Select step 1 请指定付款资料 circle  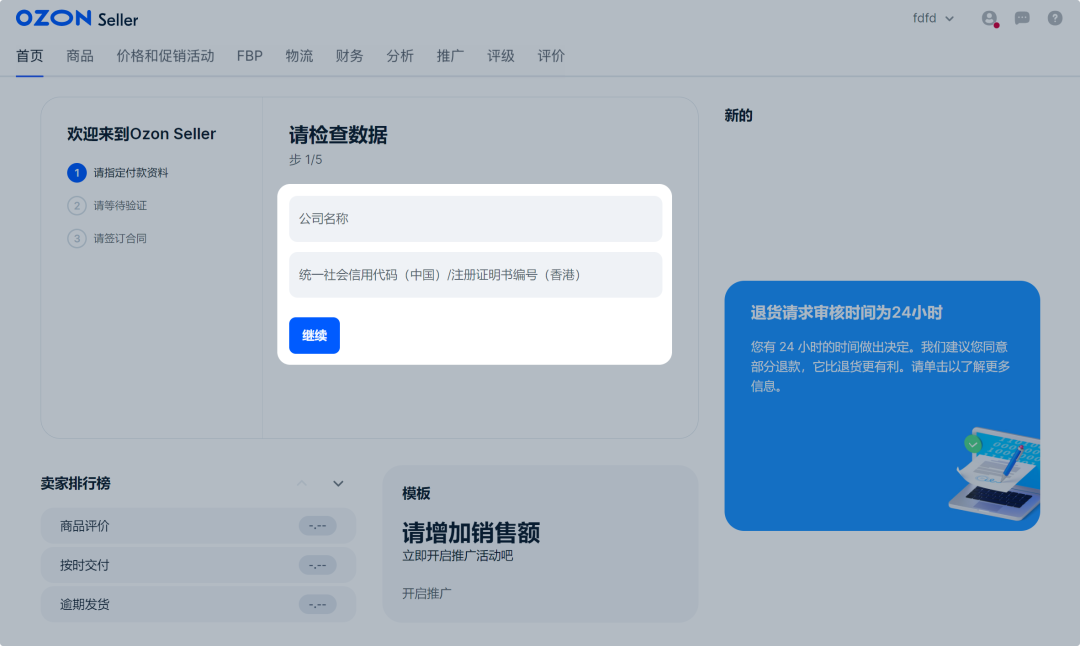coord(77,172)
